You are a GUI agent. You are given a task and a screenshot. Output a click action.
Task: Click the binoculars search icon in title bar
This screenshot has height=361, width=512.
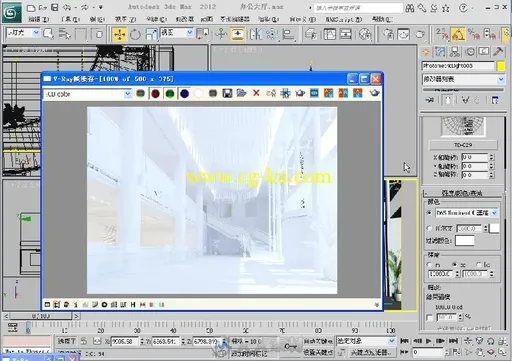[410, 8]
